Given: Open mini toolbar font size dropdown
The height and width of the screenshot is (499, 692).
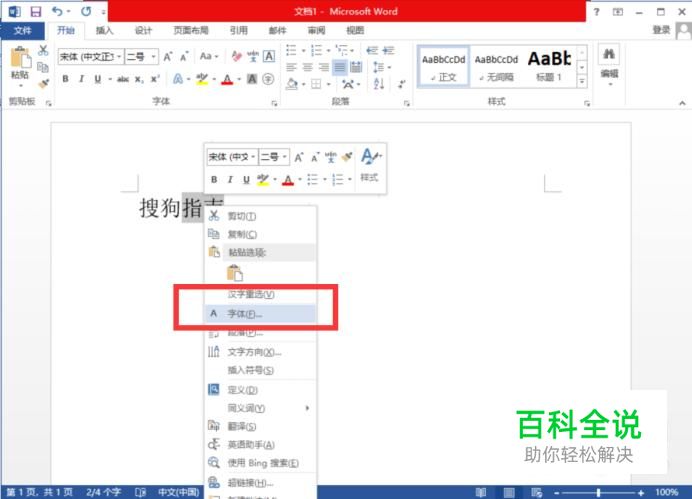Looking at the screenshot, I should pyautogui.click(x=285, y=157).
